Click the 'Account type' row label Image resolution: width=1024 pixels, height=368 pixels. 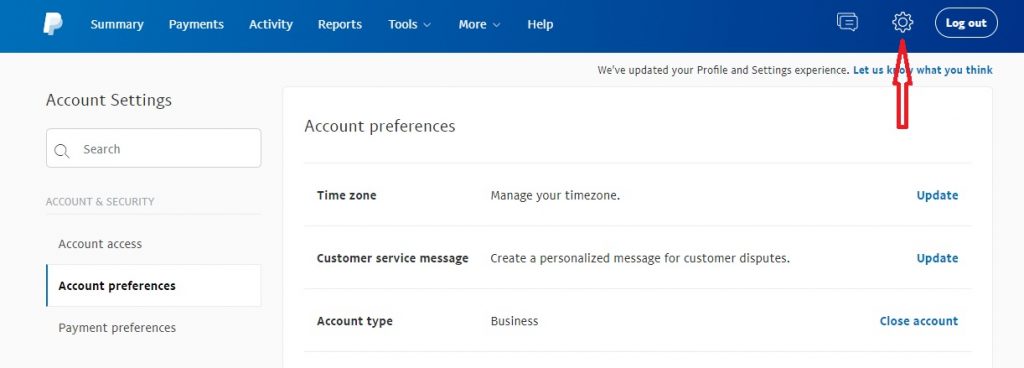355,321
